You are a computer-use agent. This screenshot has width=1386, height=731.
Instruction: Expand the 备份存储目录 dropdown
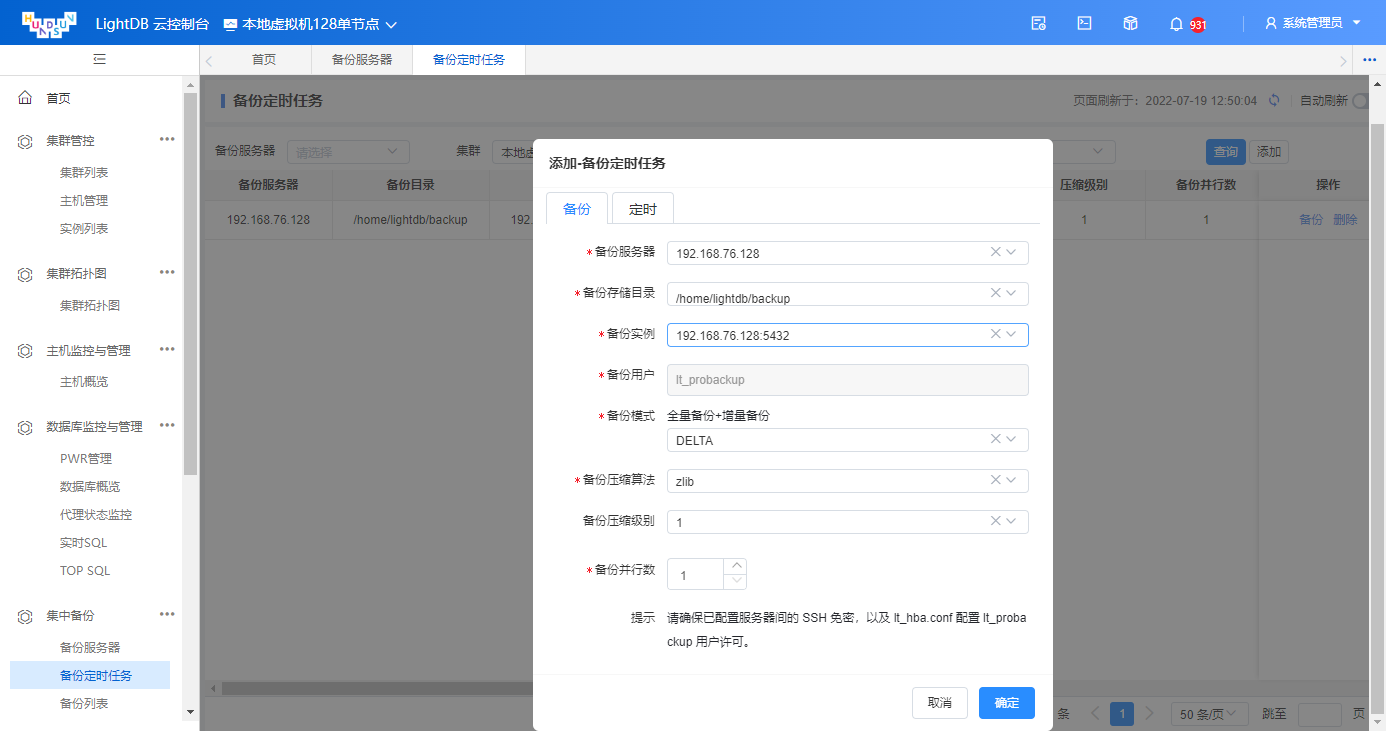coord(1012,293)
